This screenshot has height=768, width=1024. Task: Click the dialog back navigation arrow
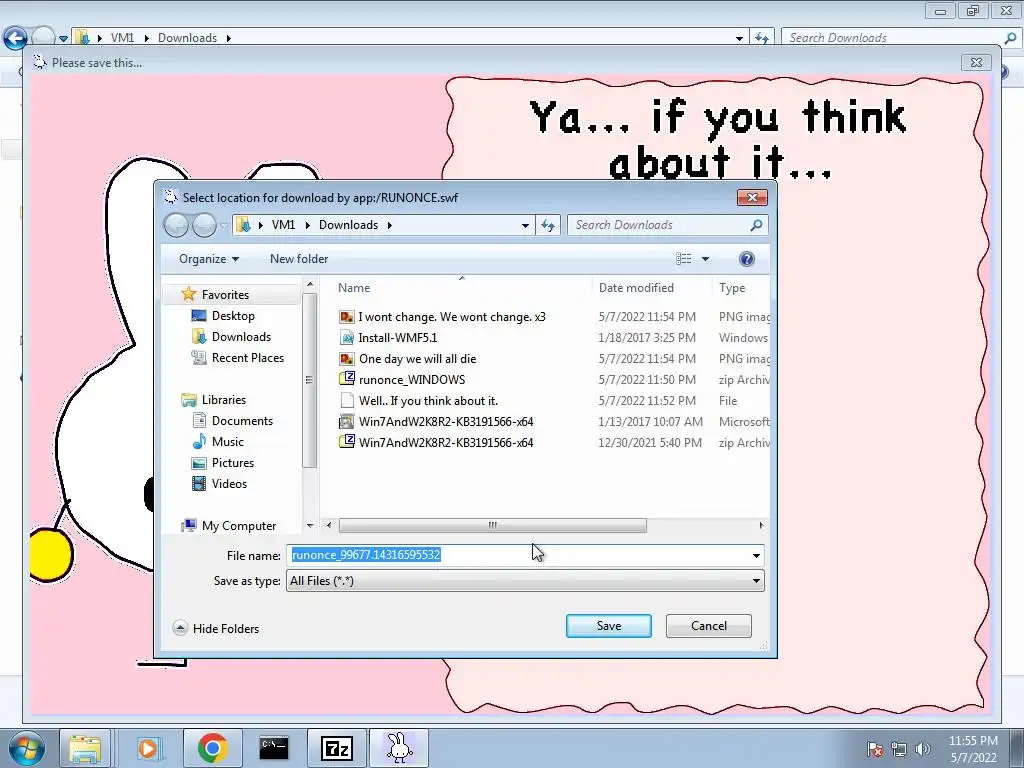point(176,225)
